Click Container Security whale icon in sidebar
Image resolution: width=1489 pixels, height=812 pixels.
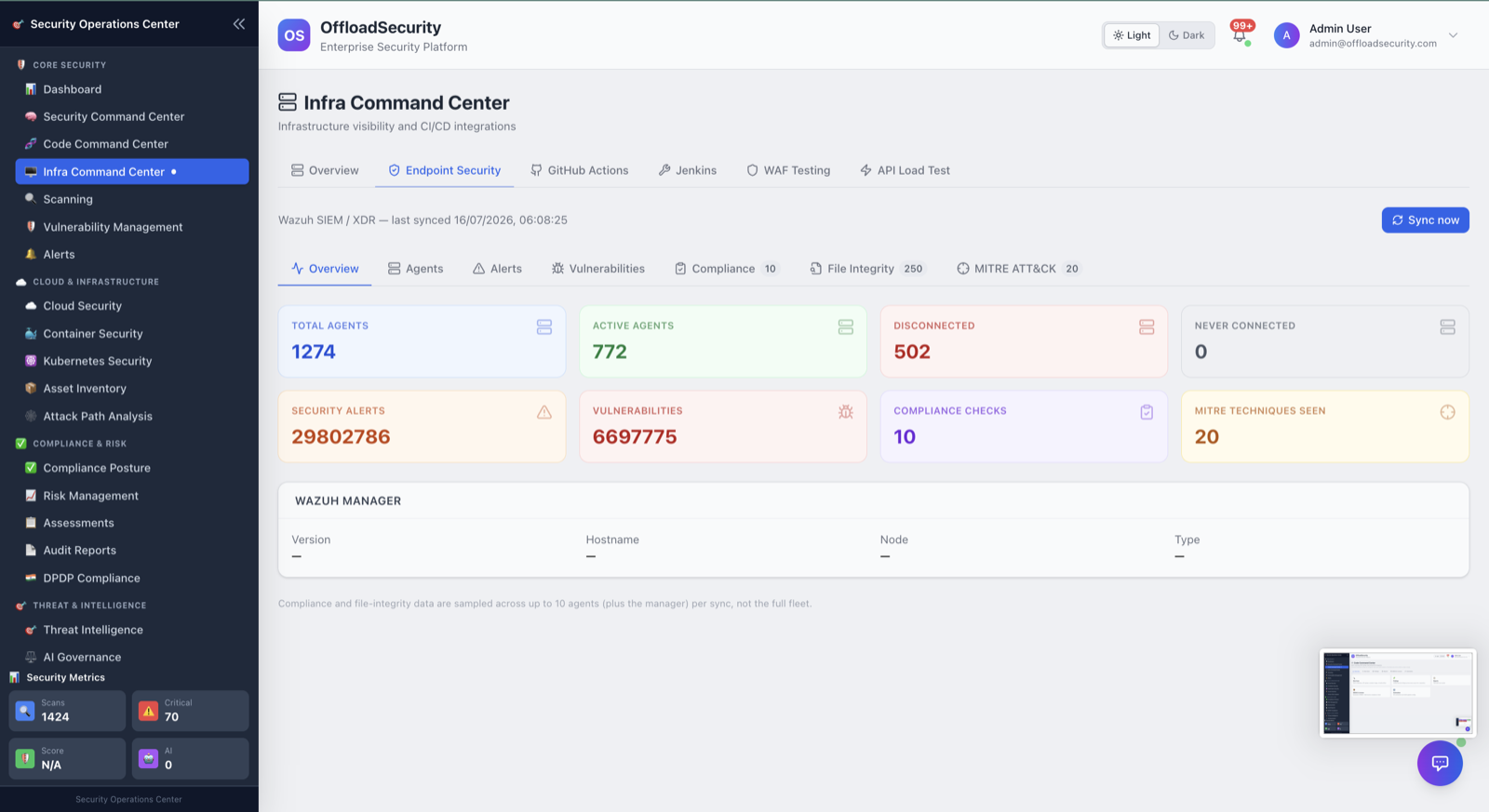coord(31,333)
